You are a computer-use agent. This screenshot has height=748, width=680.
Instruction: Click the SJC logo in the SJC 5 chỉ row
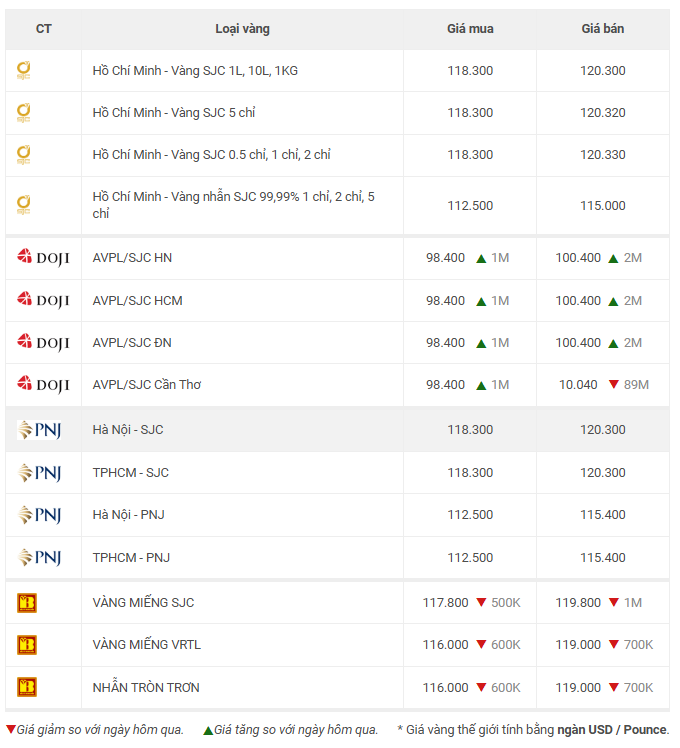point(23,113)
